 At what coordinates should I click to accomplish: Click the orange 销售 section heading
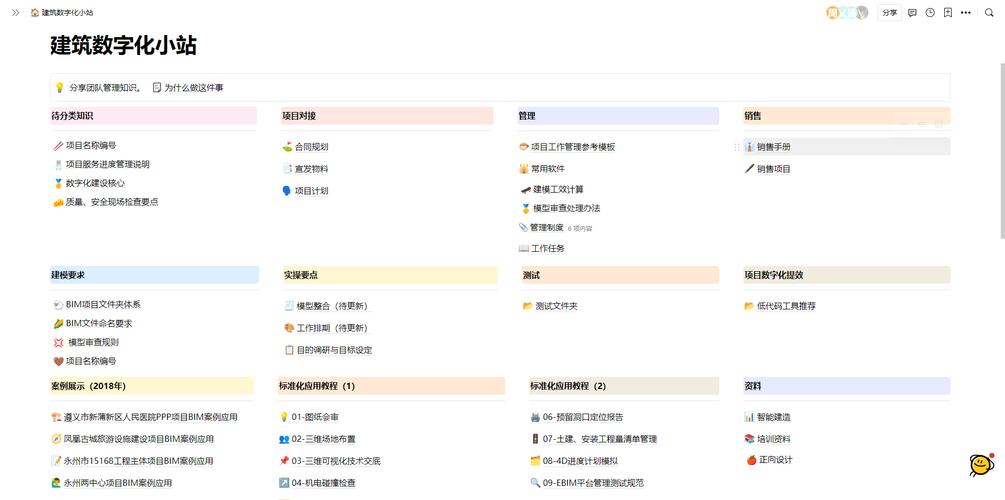[847, 116]
